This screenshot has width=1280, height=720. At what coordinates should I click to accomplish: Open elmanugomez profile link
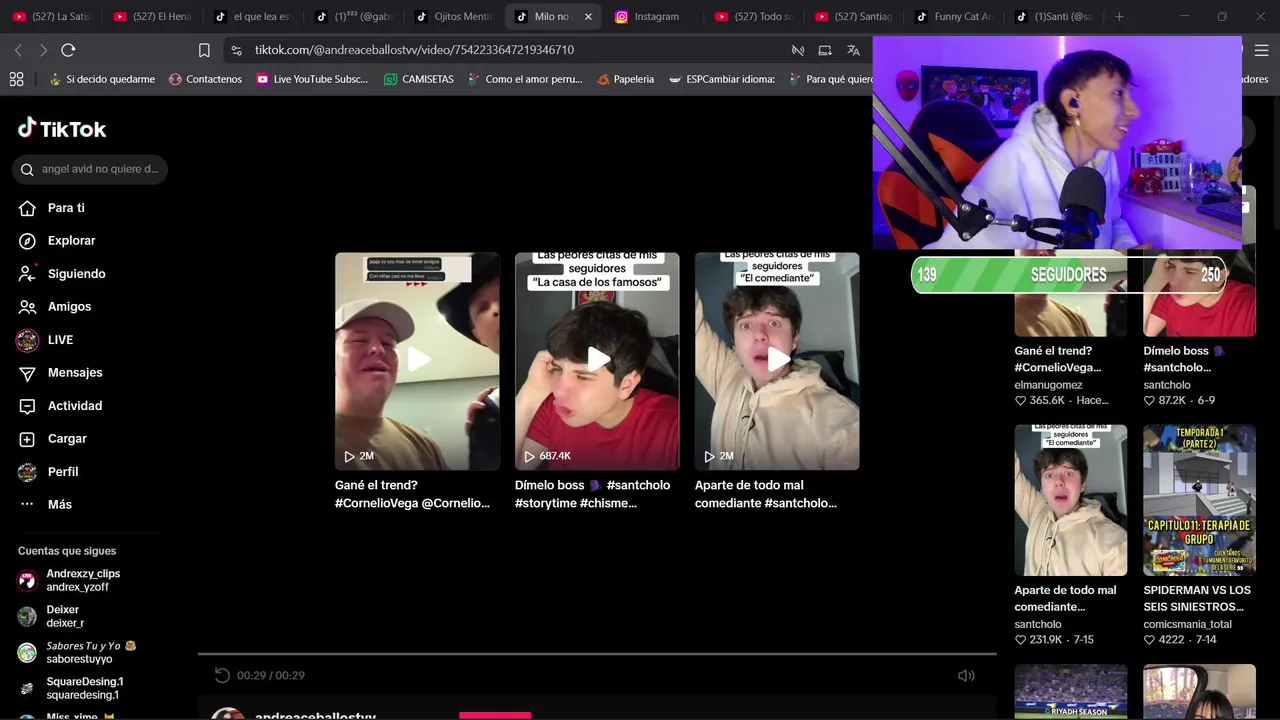[x=1048, y=385]
